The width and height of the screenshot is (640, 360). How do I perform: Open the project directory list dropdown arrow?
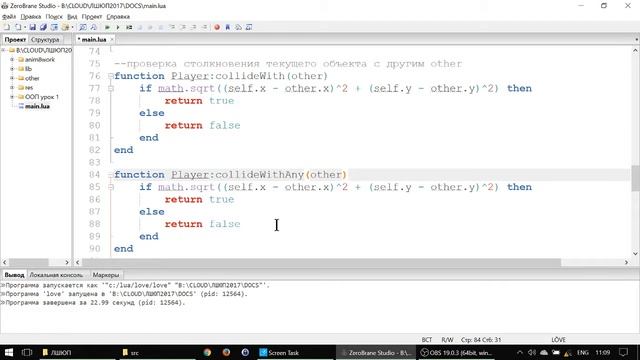click(72, 27)
